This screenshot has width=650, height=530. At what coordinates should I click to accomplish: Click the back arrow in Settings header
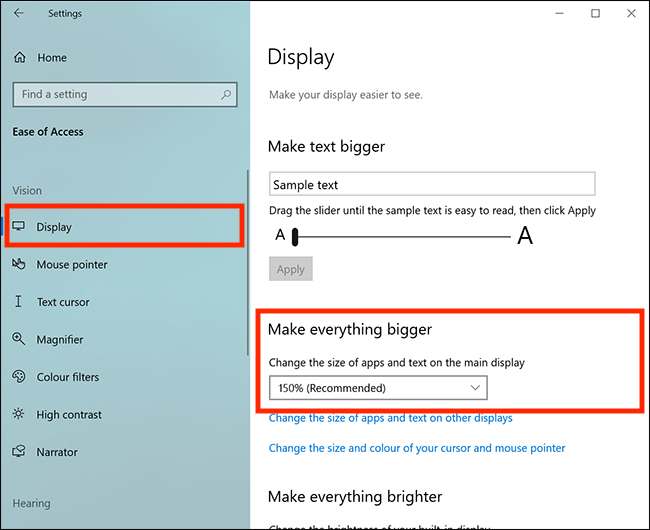click(x=19, y=14)
